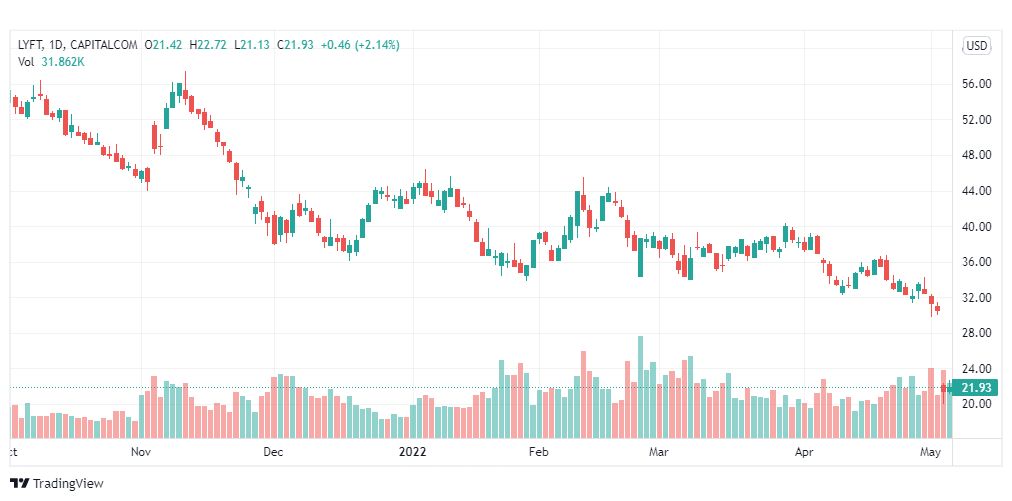Image resolution: width=1012 pixels, height=501 pixels.
Task: Click the Apr label on time axis
Action: point(804,452)
